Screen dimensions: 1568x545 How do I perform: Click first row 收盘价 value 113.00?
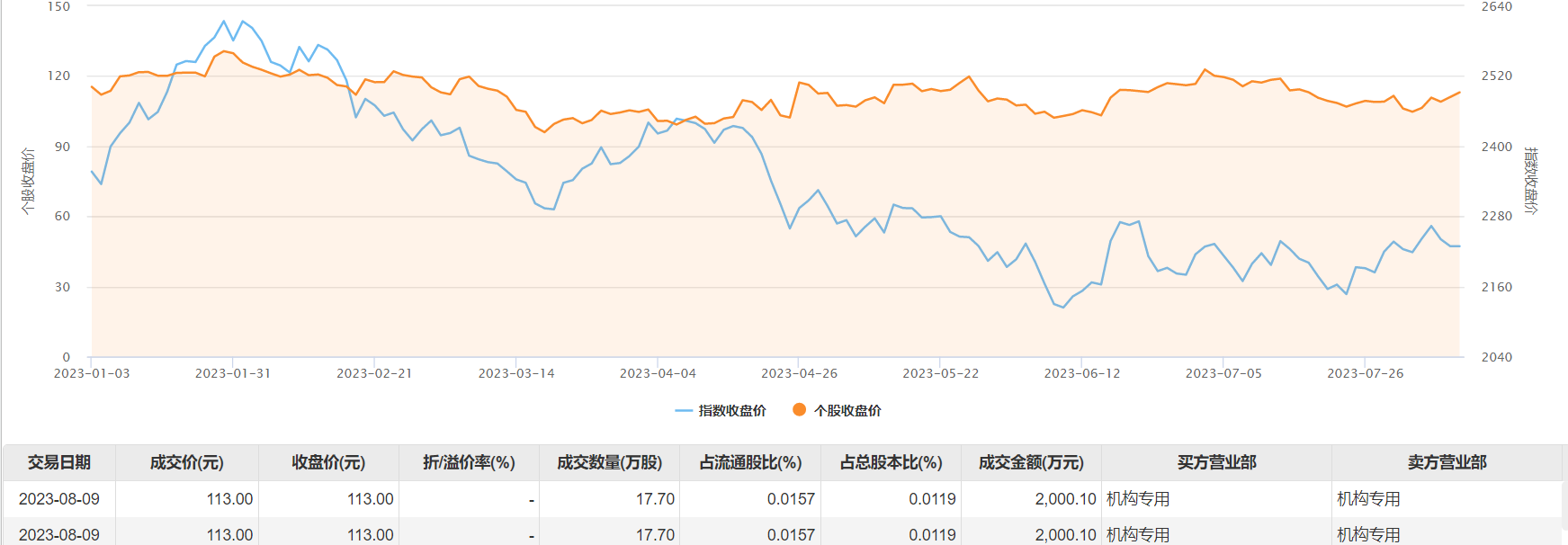[371, 499]
